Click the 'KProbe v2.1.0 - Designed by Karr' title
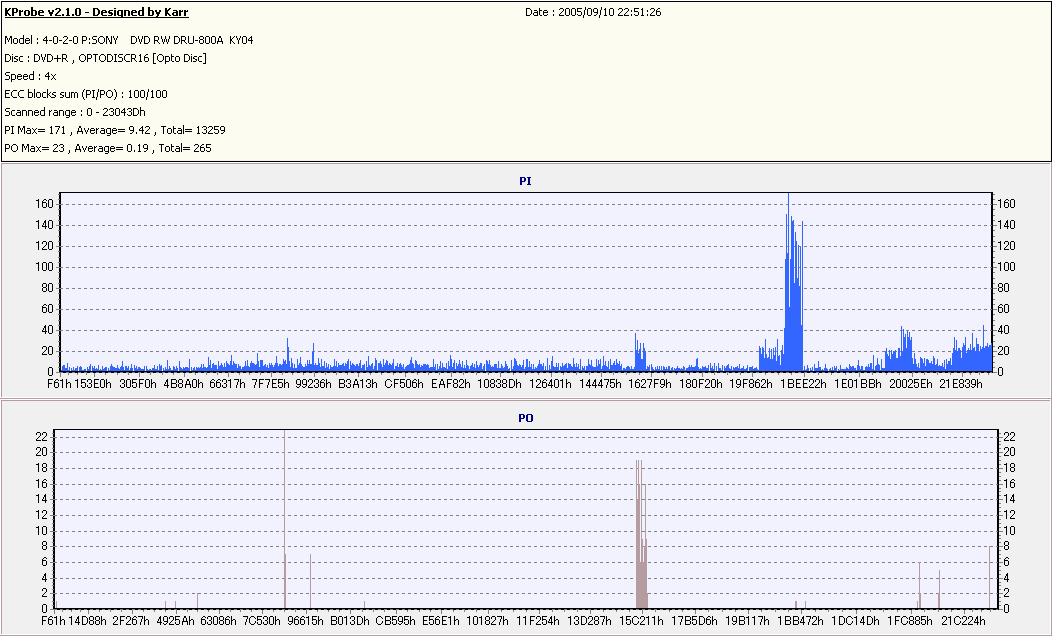The image size is (1052, 636). (96, 12)
